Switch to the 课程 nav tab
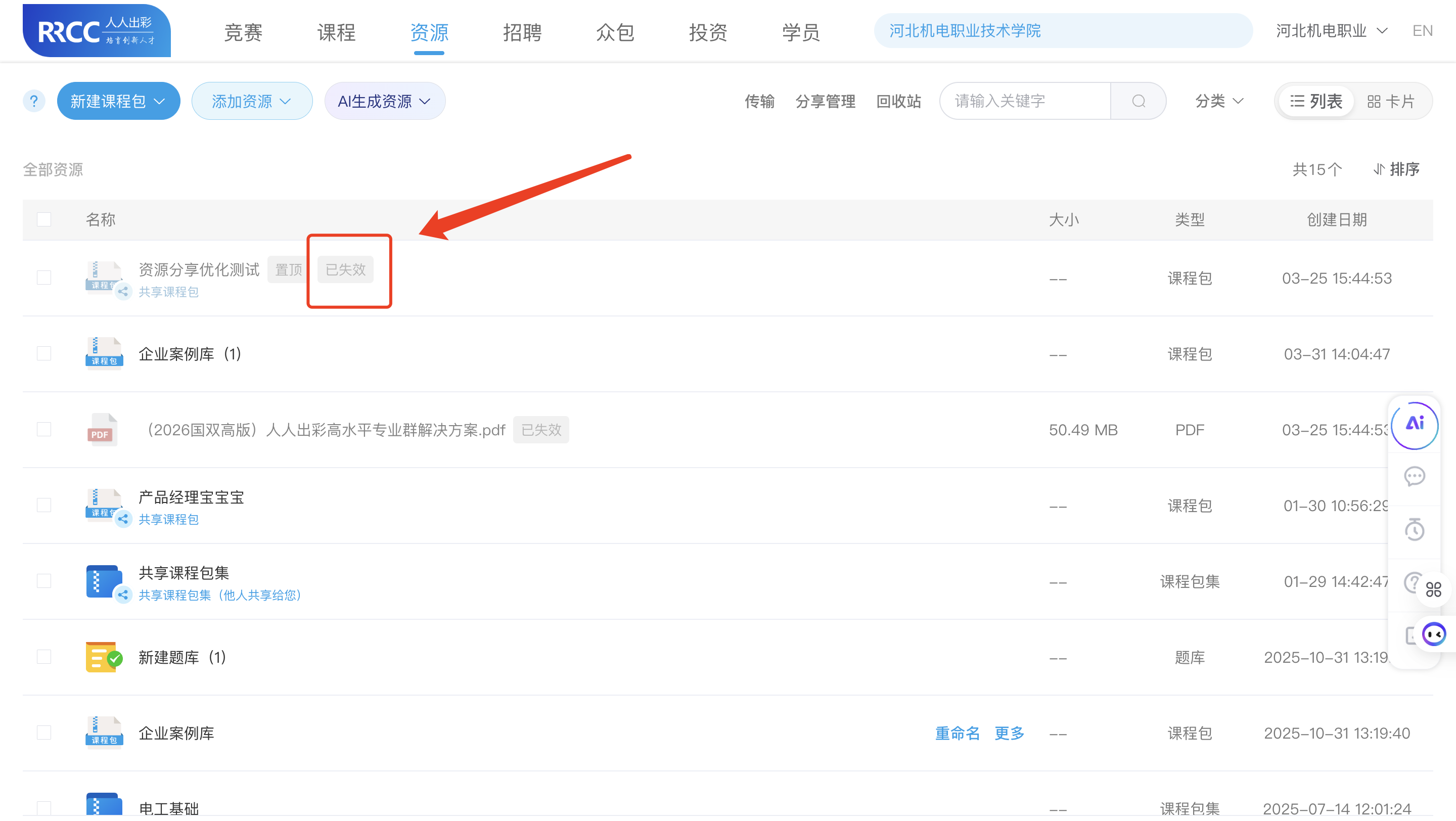Screen dimensions: 1456x821 point(336,32)
